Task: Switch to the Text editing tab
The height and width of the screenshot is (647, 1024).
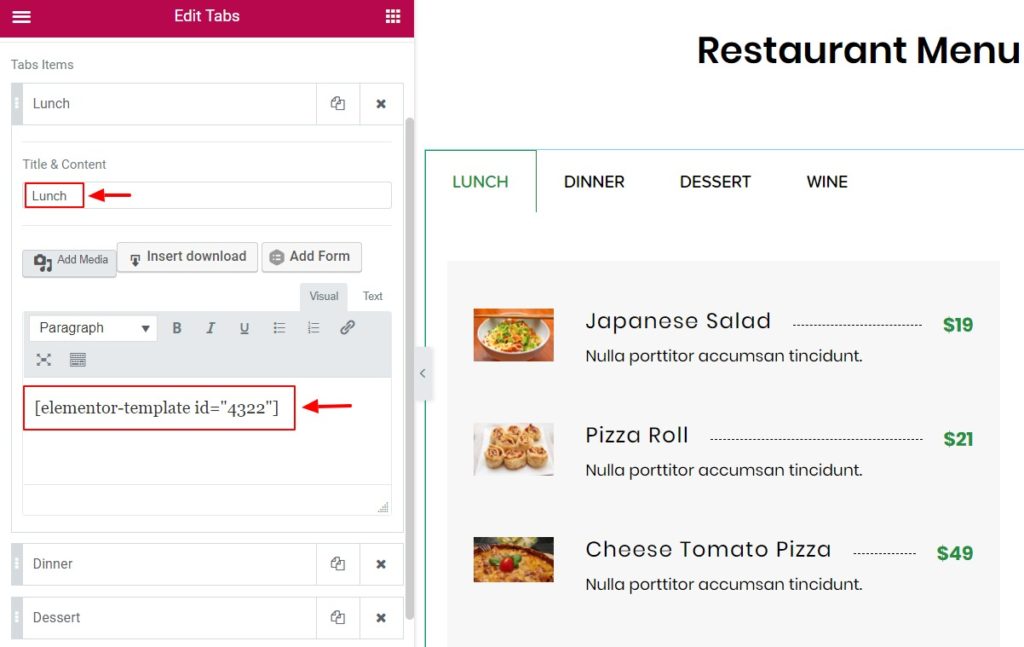Action: (x=372, y=296)
